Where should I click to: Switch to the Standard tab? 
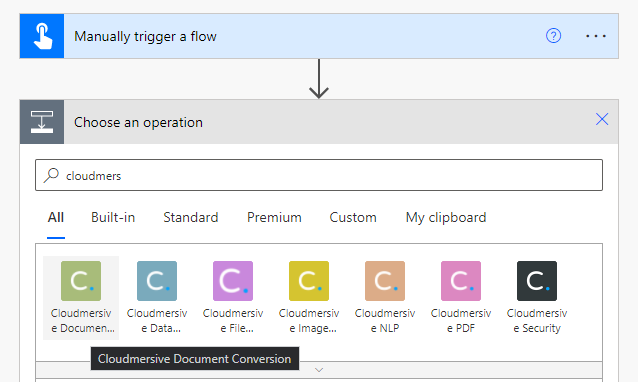coord(191,217)
